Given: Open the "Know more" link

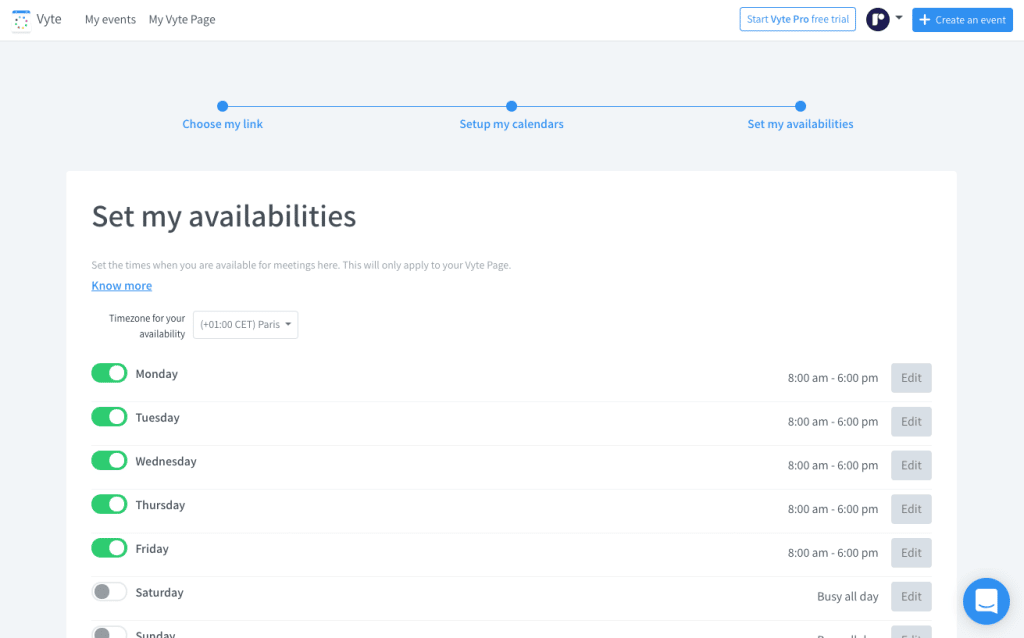Looking at the screenshot, I should 121,285.
